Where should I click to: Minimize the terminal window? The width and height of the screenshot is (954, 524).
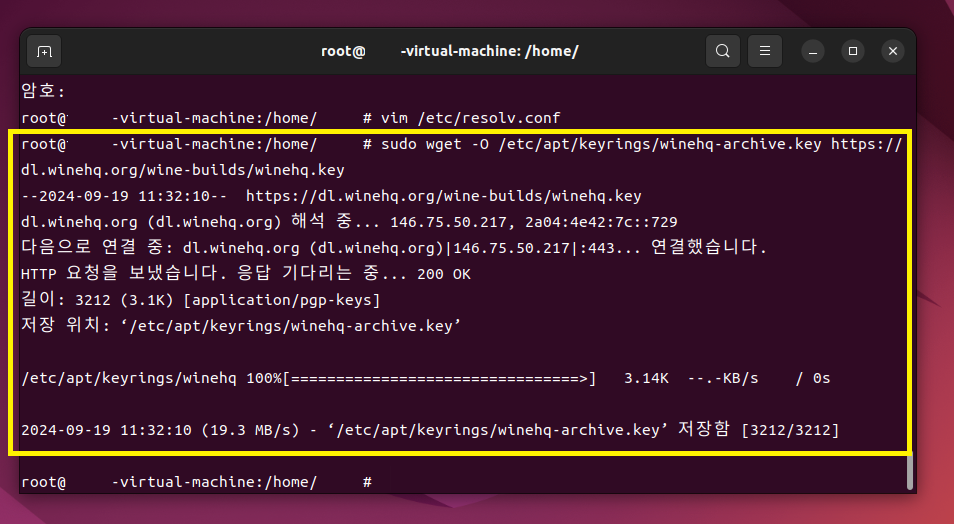coord(812,51)
